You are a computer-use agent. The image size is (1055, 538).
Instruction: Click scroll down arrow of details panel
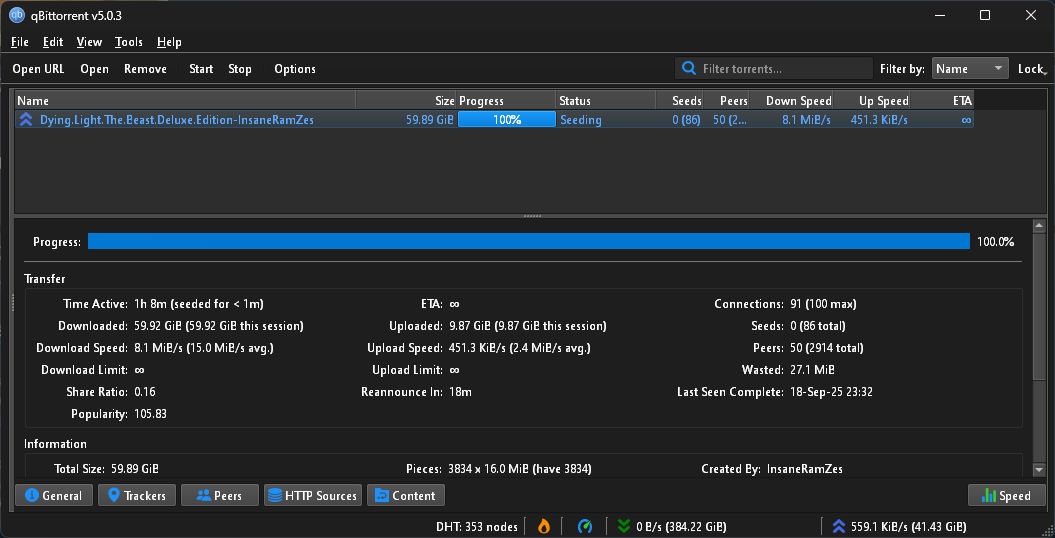click(1039, 469)
